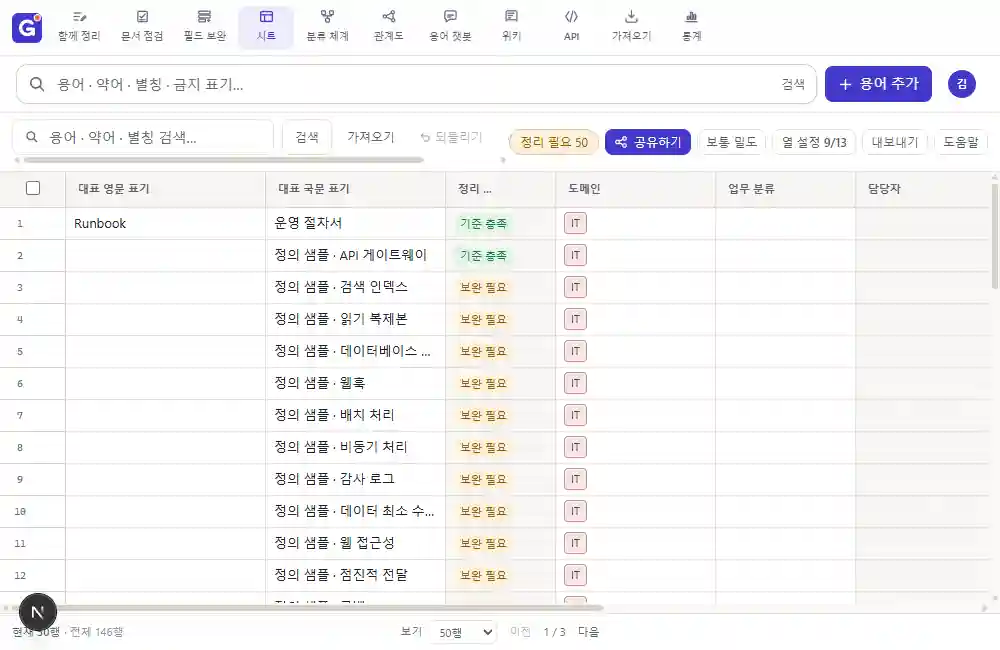Open the API section

point(571,27)
